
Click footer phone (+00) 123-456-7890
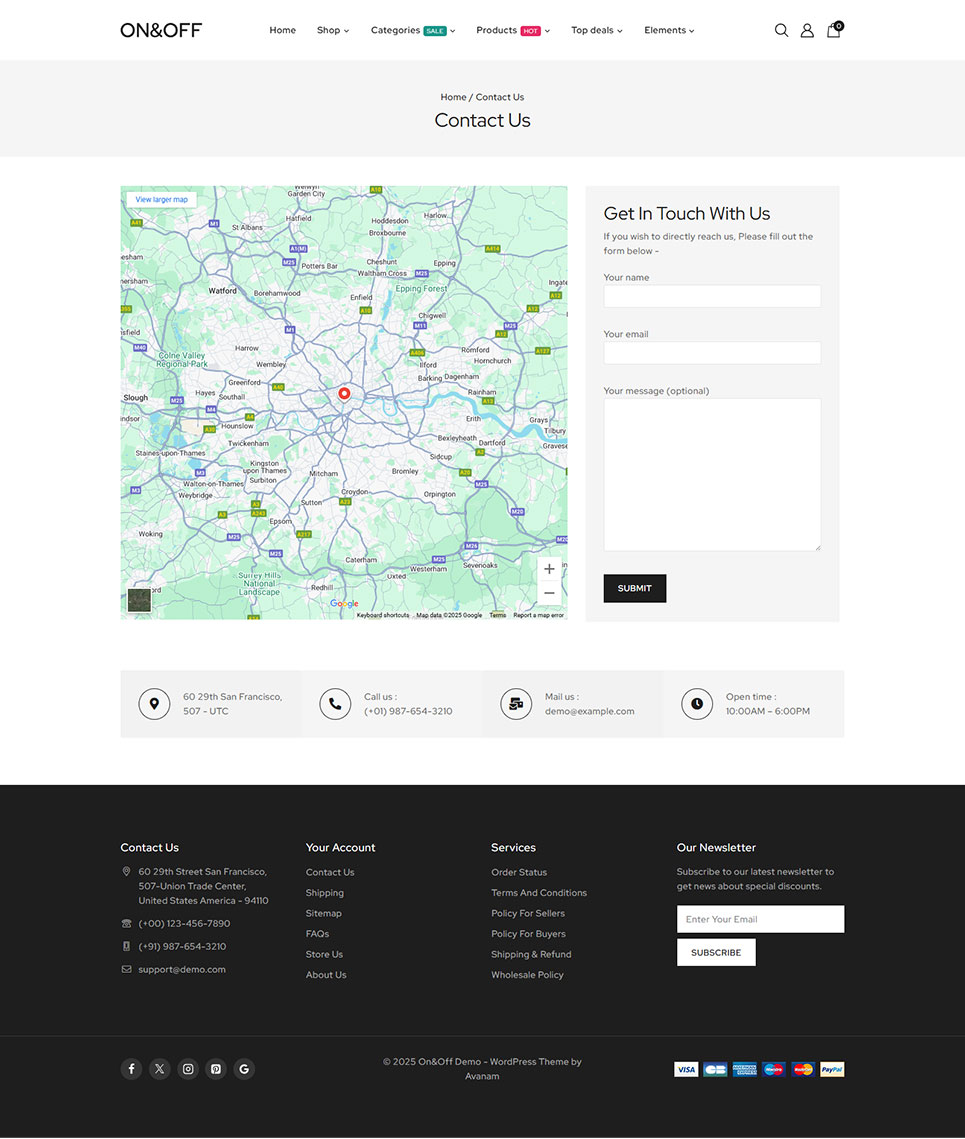coord(185,923)
